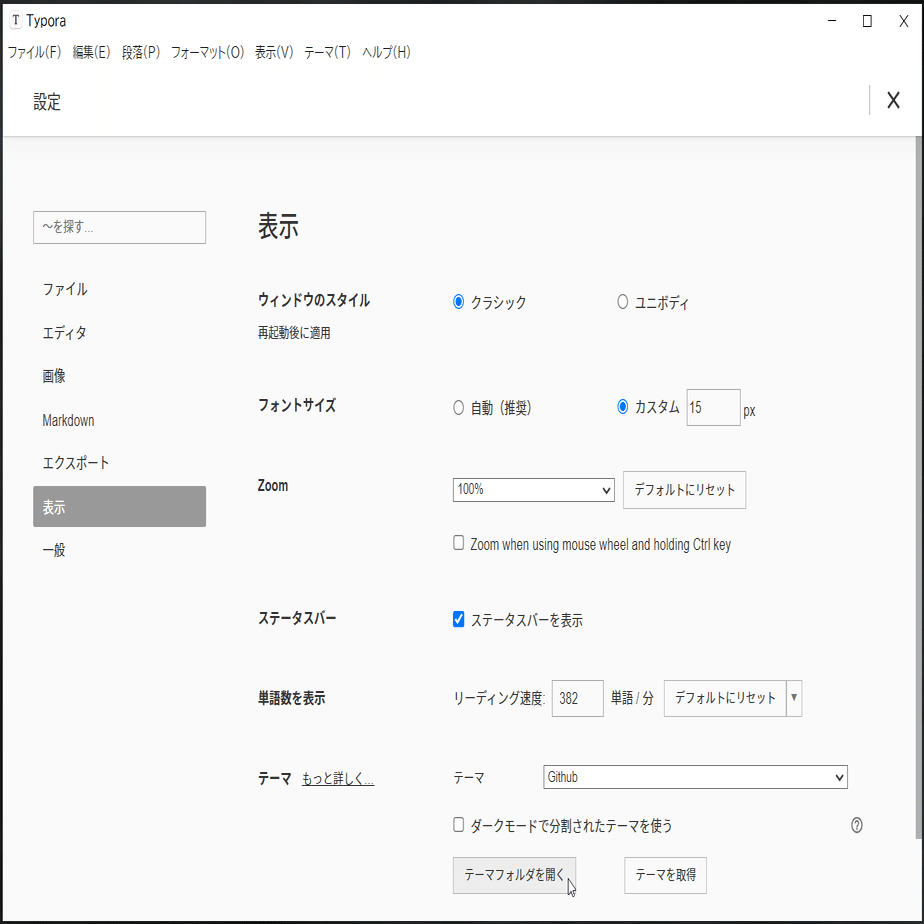Click the settings search field 〜を探す
The width and height of the screenshot is (924, 924).
pos(119,227)
